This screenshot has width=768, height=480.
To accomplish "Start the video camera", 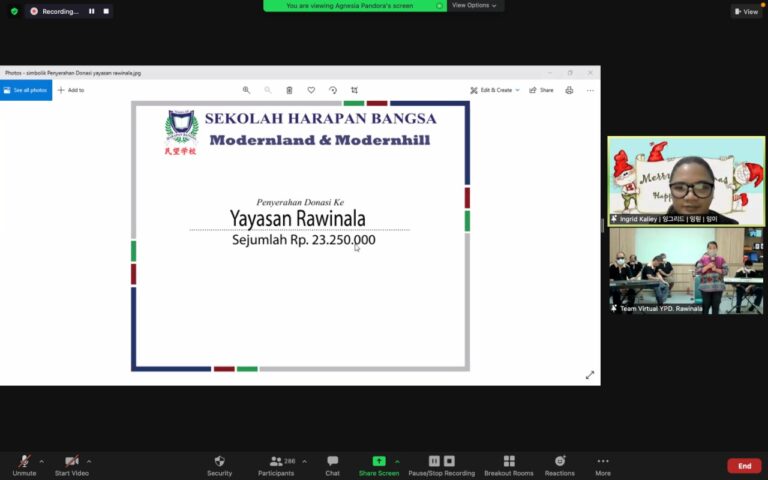I will tap(71, 461).
